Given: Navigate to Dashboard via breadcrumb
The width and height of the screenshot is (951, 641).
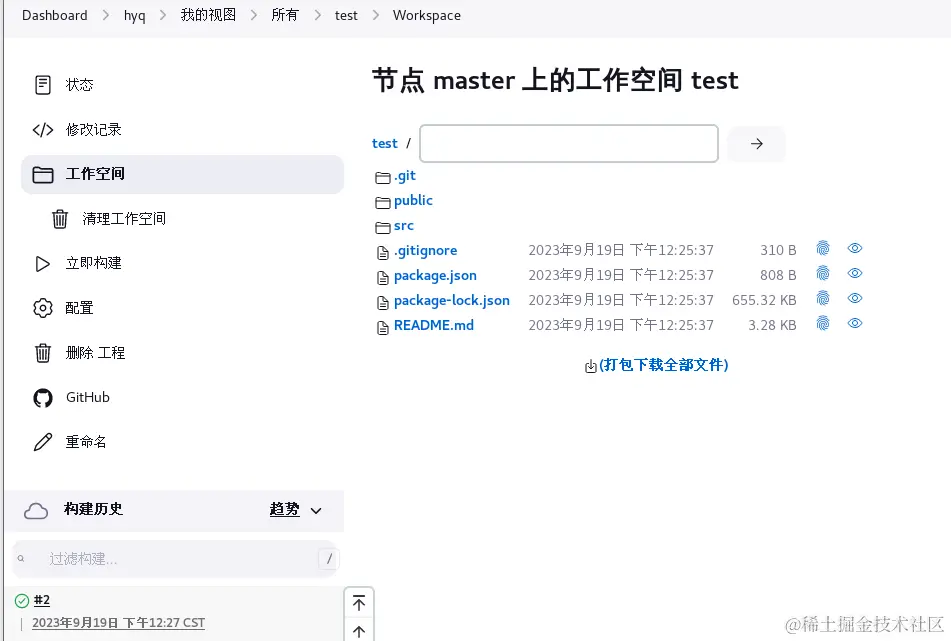Looking at the screenshot, I should [54, 15].
